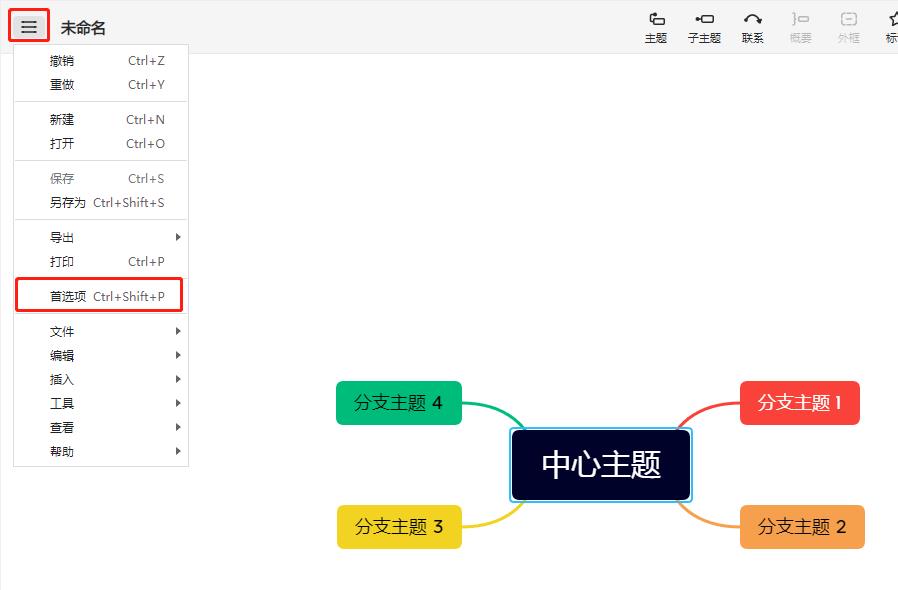Select the orange 分支主题 2 node
Screen dimensions: 898x590
click(802, 527)
